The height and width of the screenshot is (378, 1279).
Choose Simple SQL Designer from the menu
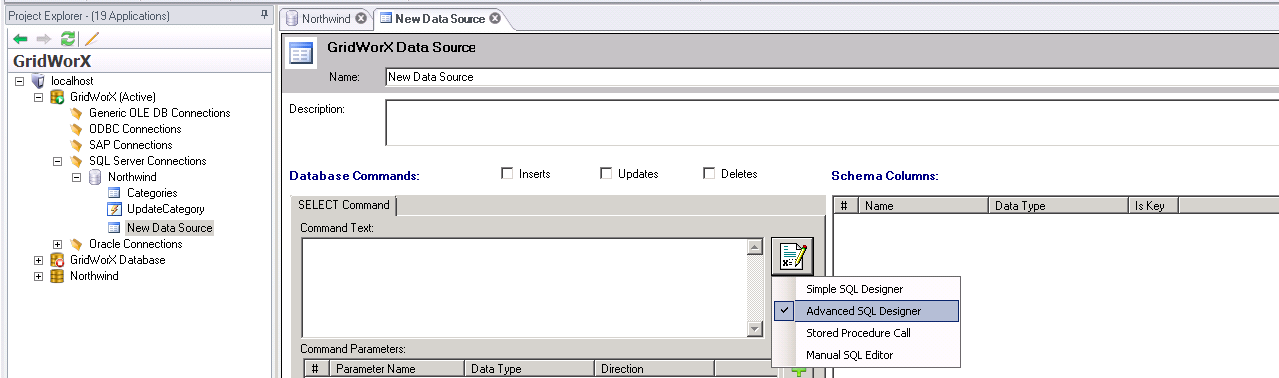click(x=854, y=289)
